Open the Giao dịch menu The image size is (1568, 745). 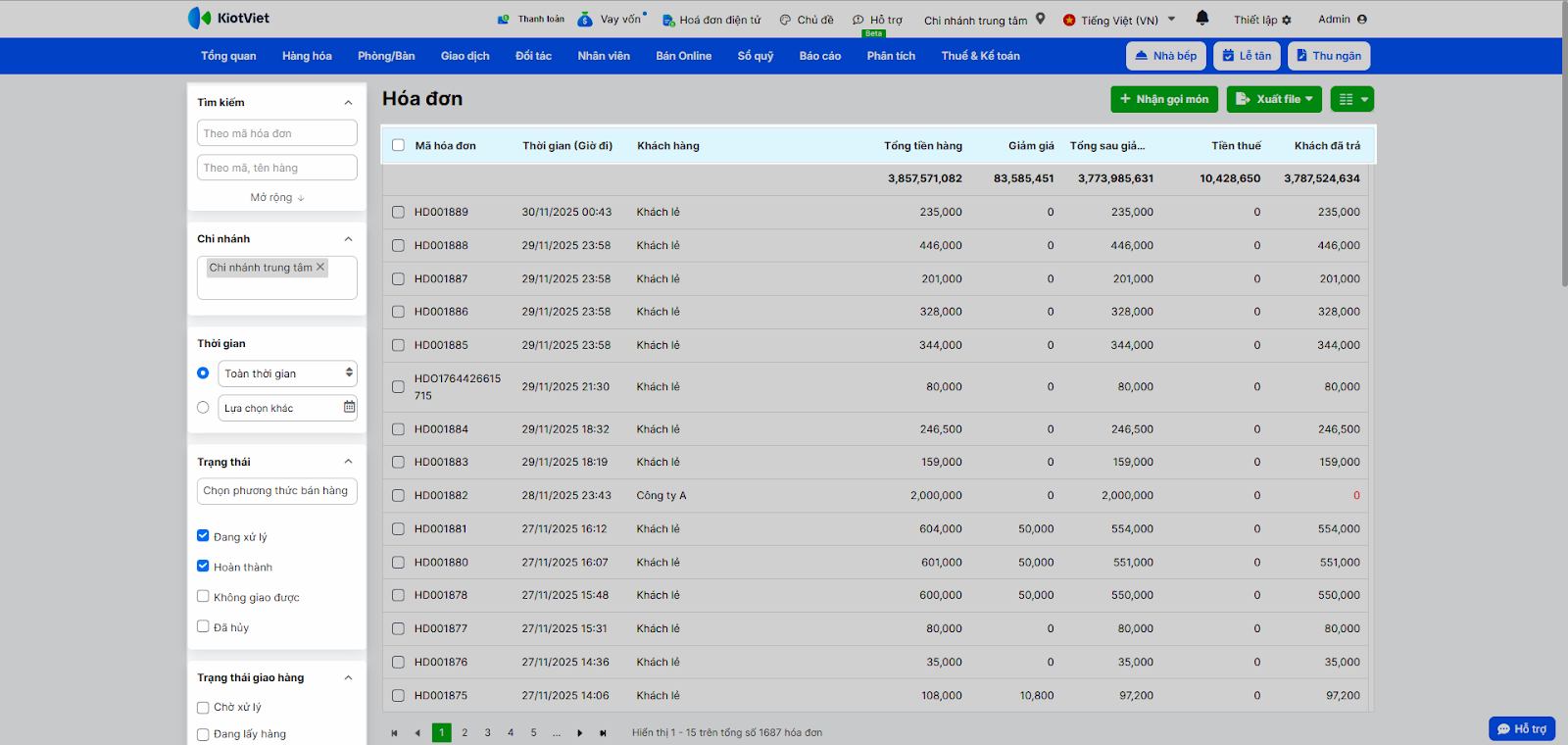pyautogui.click(x=465, y=56)
